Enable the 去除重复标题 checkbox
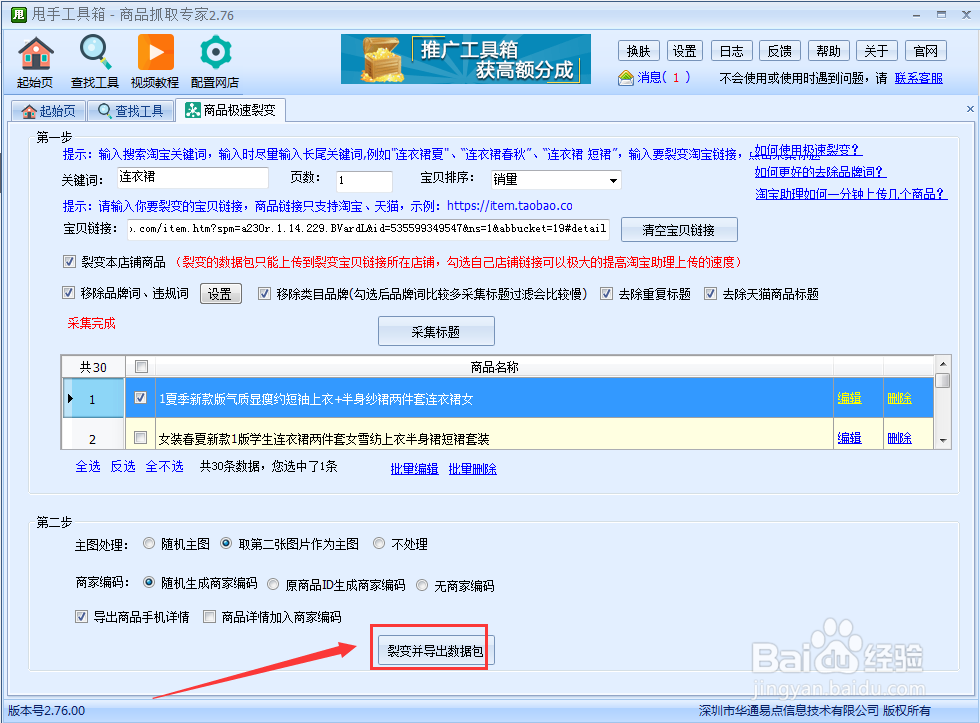Screen dimensions: 980x723 click(x=608, y=293)
